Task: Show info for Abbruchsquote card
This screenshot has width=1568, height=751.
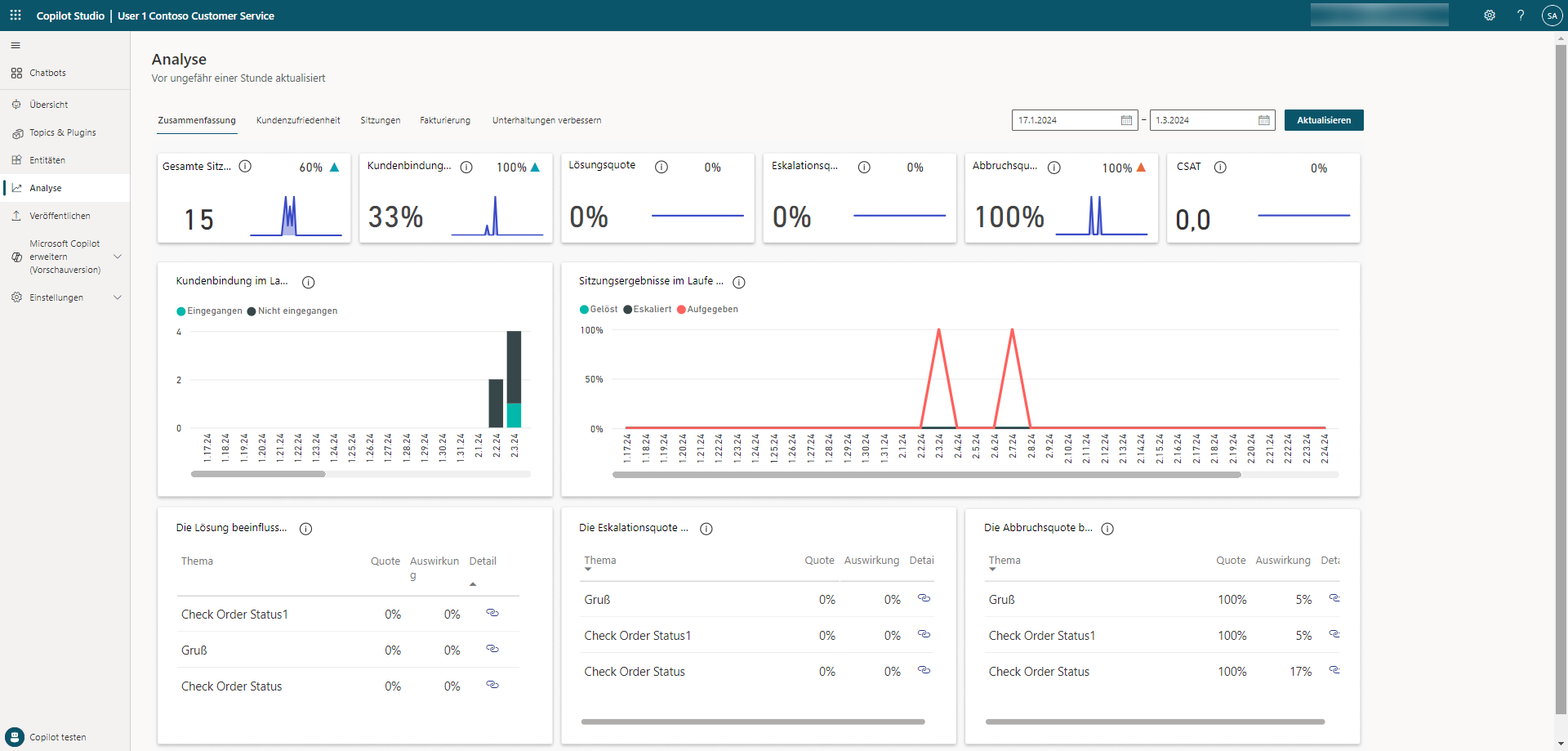Action: pos(1054,168)
